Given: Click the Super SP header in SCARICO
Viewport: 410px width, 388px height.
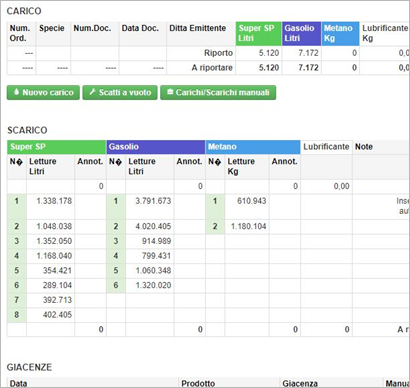Looking at the screenshot, I should [57, 147].
